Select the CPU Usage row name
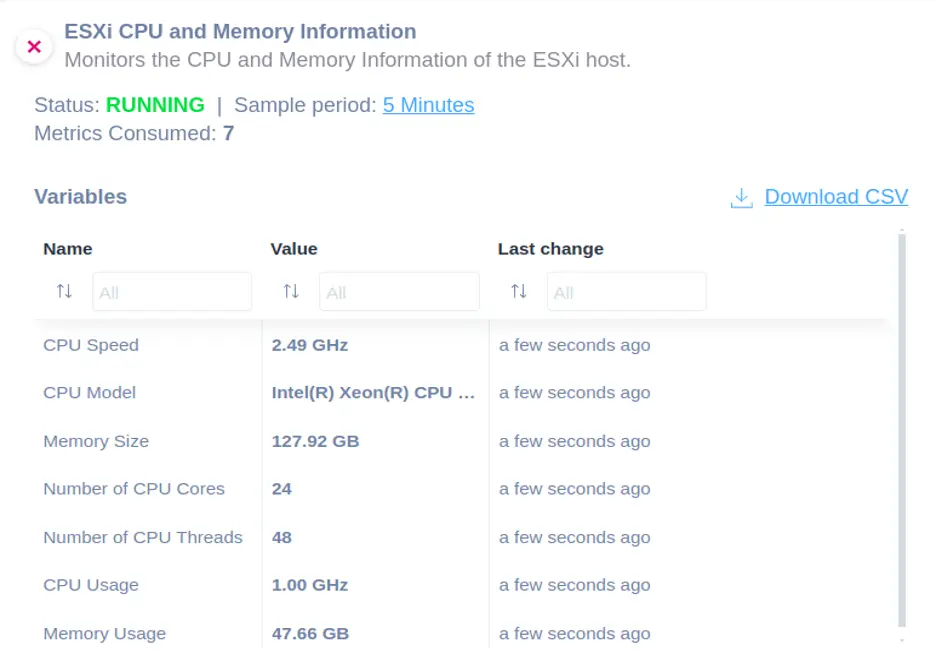Viewport: 936px width, 672px height. [x=91, y=585]
